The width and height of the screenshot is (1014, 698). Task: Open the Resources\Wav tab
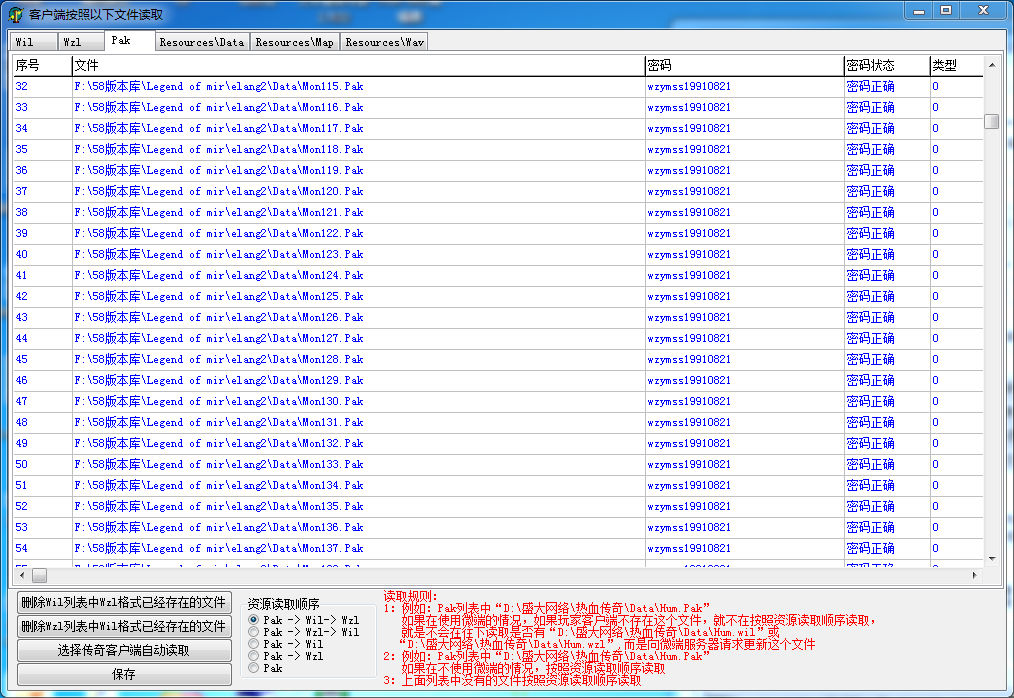[x=384, y=42]
